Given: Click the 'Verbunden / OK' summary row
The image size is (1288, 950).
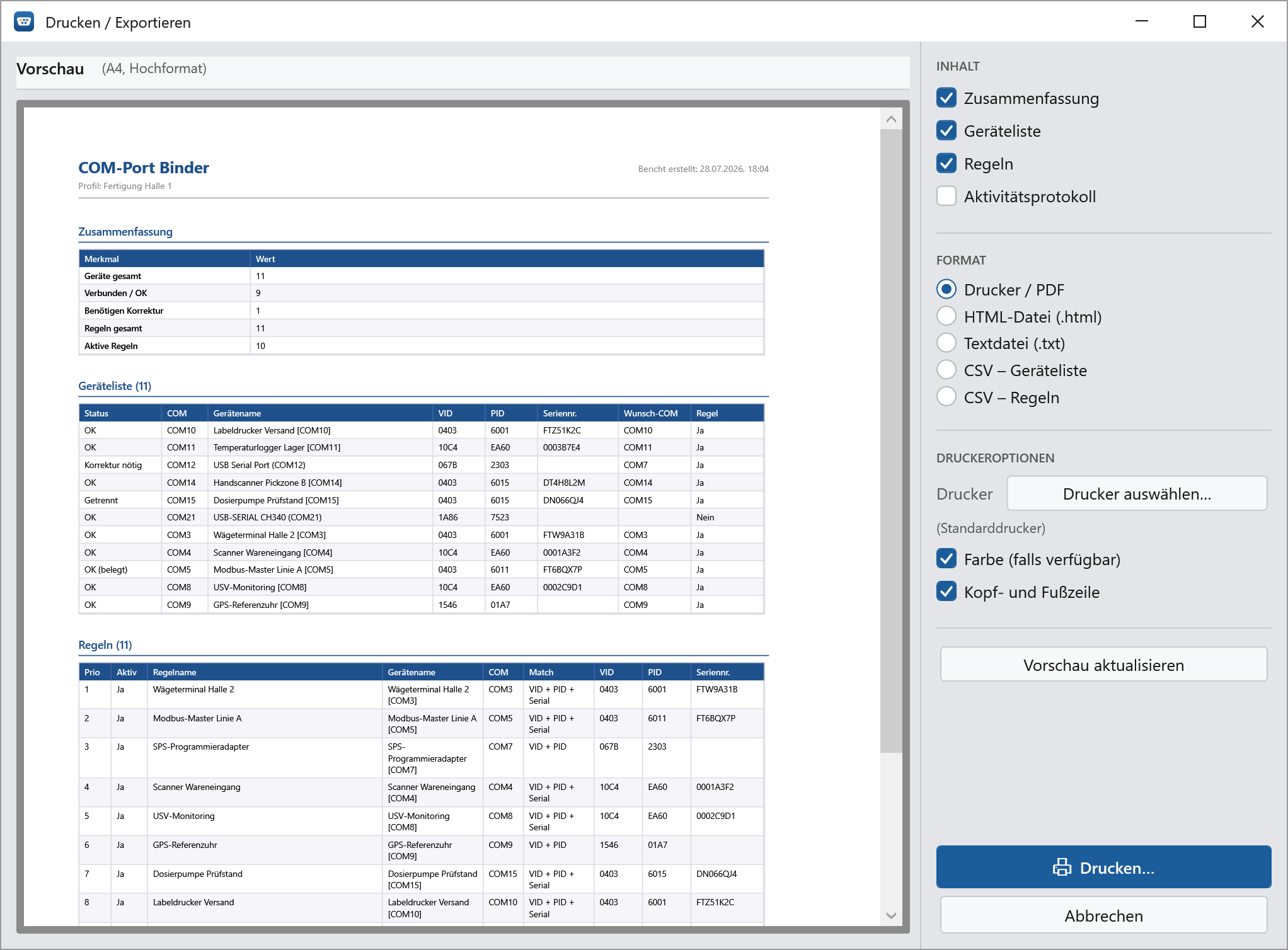Looking at the screenshot, I should point(421,293).
